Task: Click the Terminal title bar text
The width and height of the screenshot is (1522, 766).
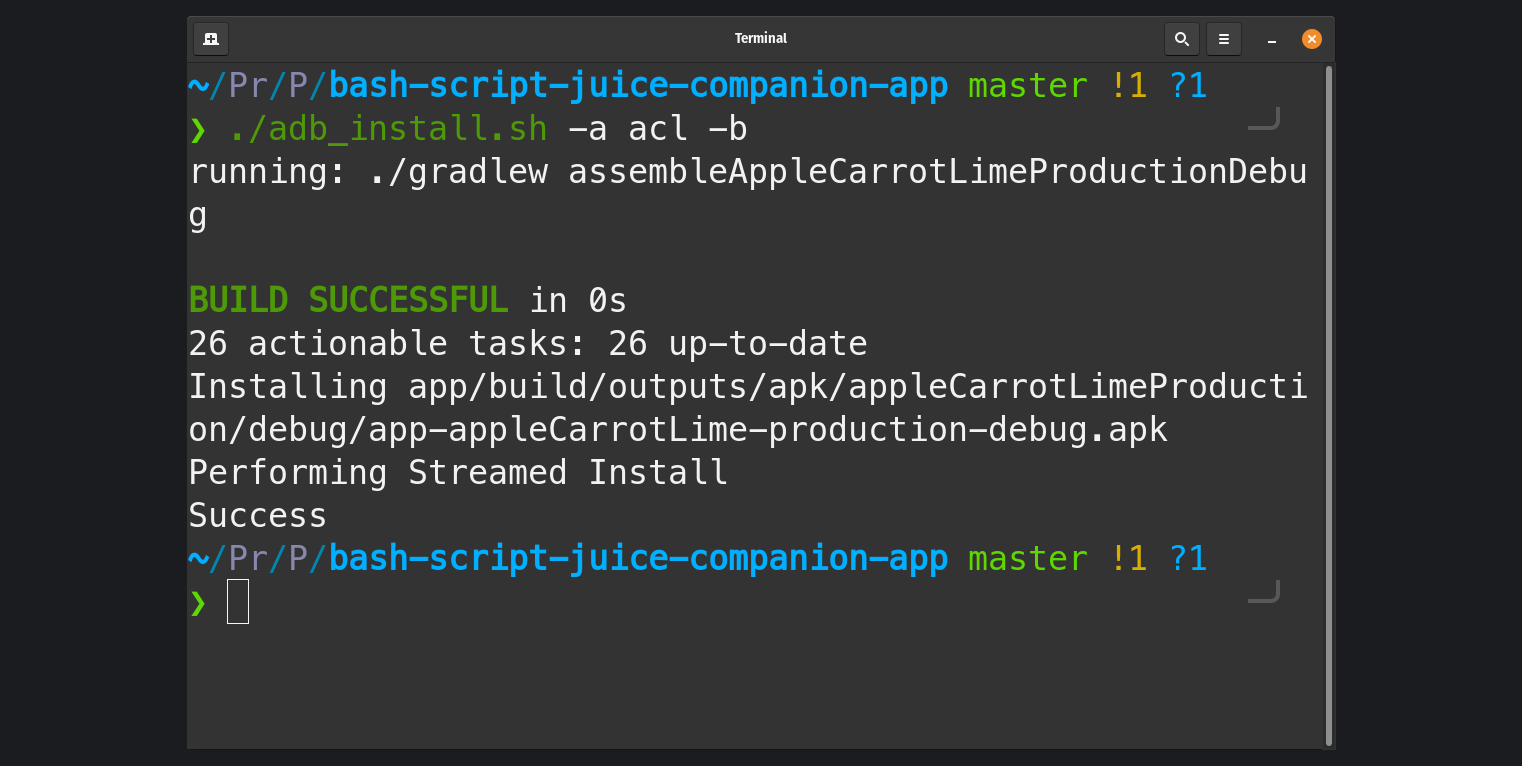Action: pos(760,38)
